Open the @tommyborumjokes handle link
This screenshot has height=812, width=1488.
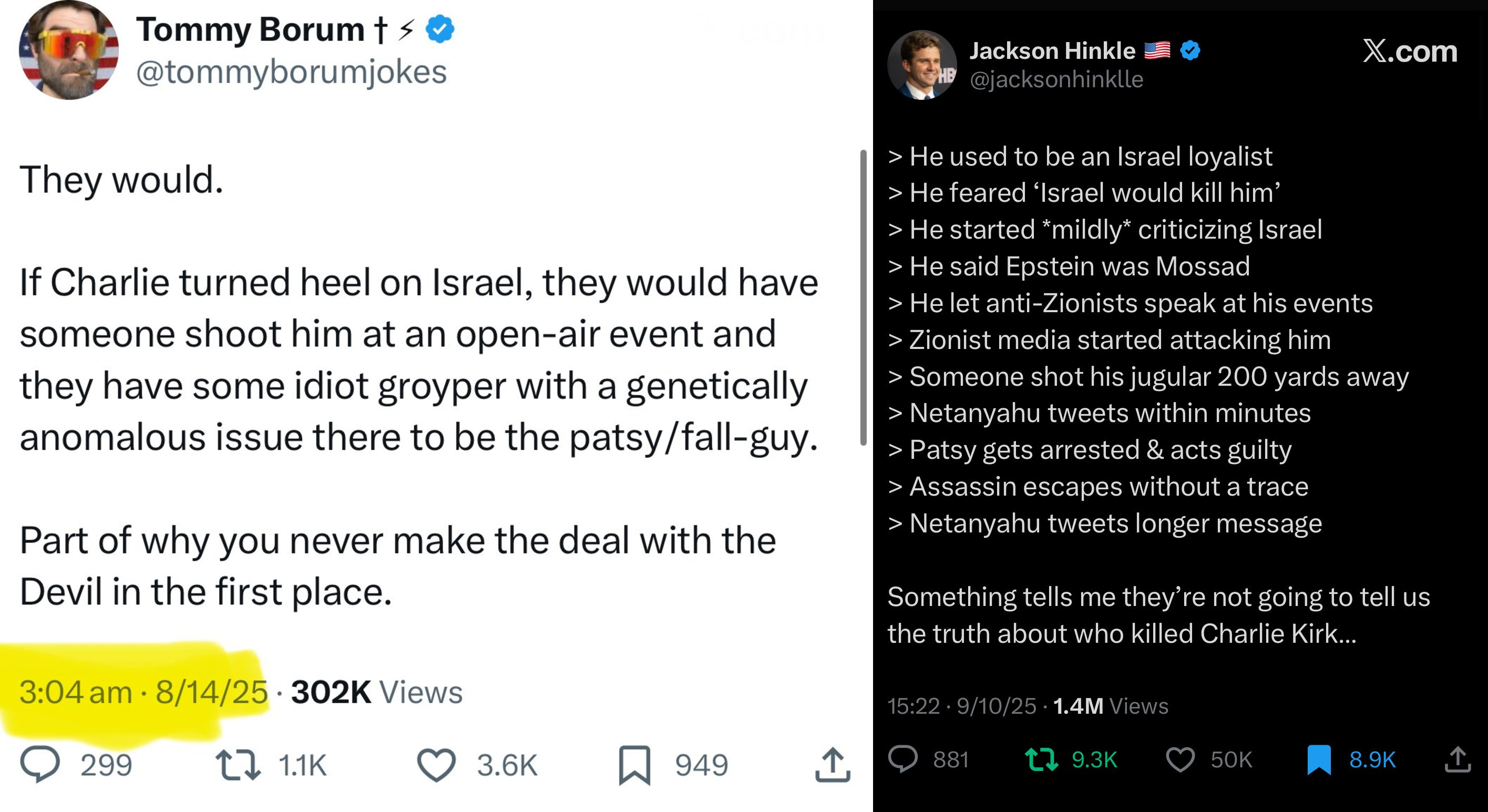(x=291, y=72)
